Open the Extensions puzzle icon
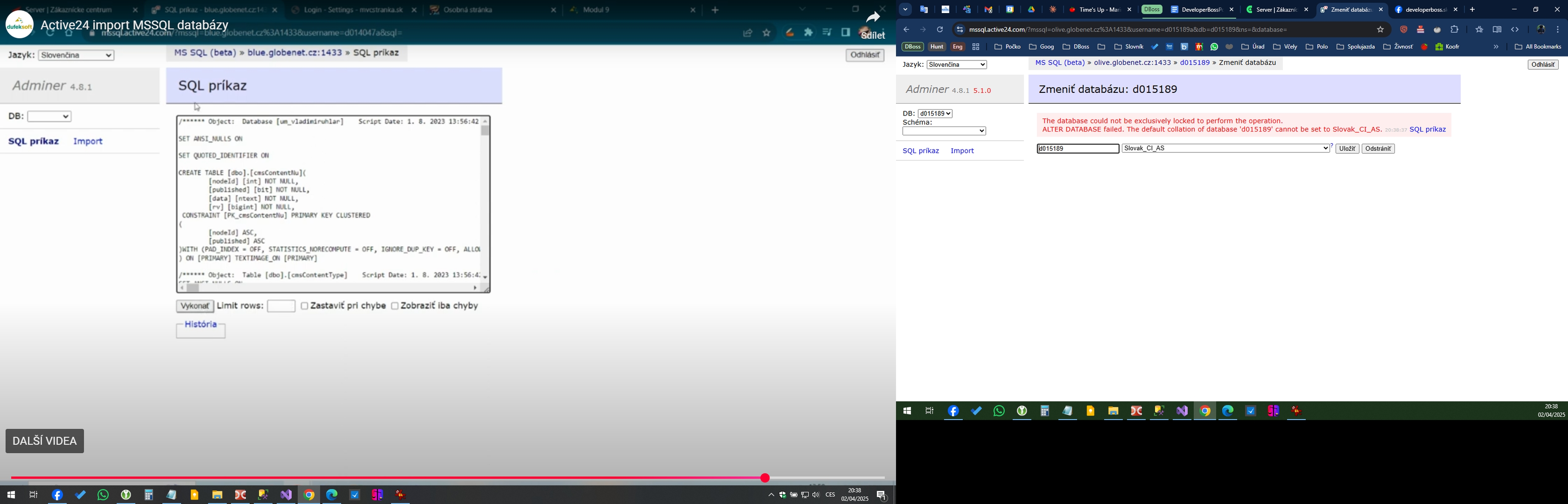This screenshot has height=504, width=1568. coord(1454,29)
